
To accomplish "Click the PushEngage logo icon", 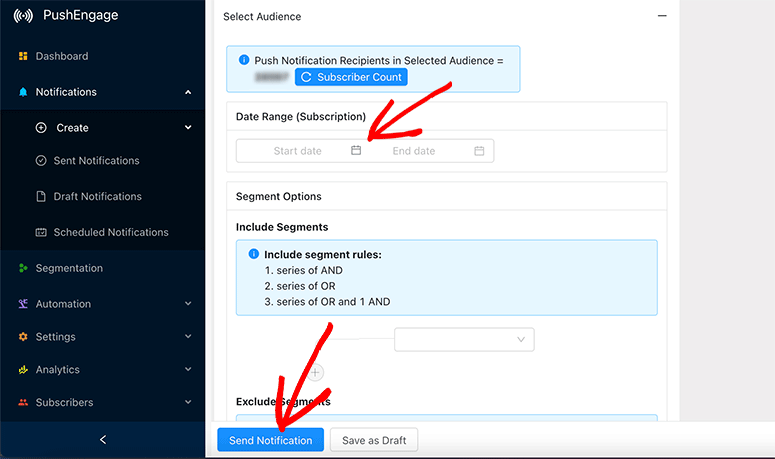I will pyautogui.click(x=23, y=16).
